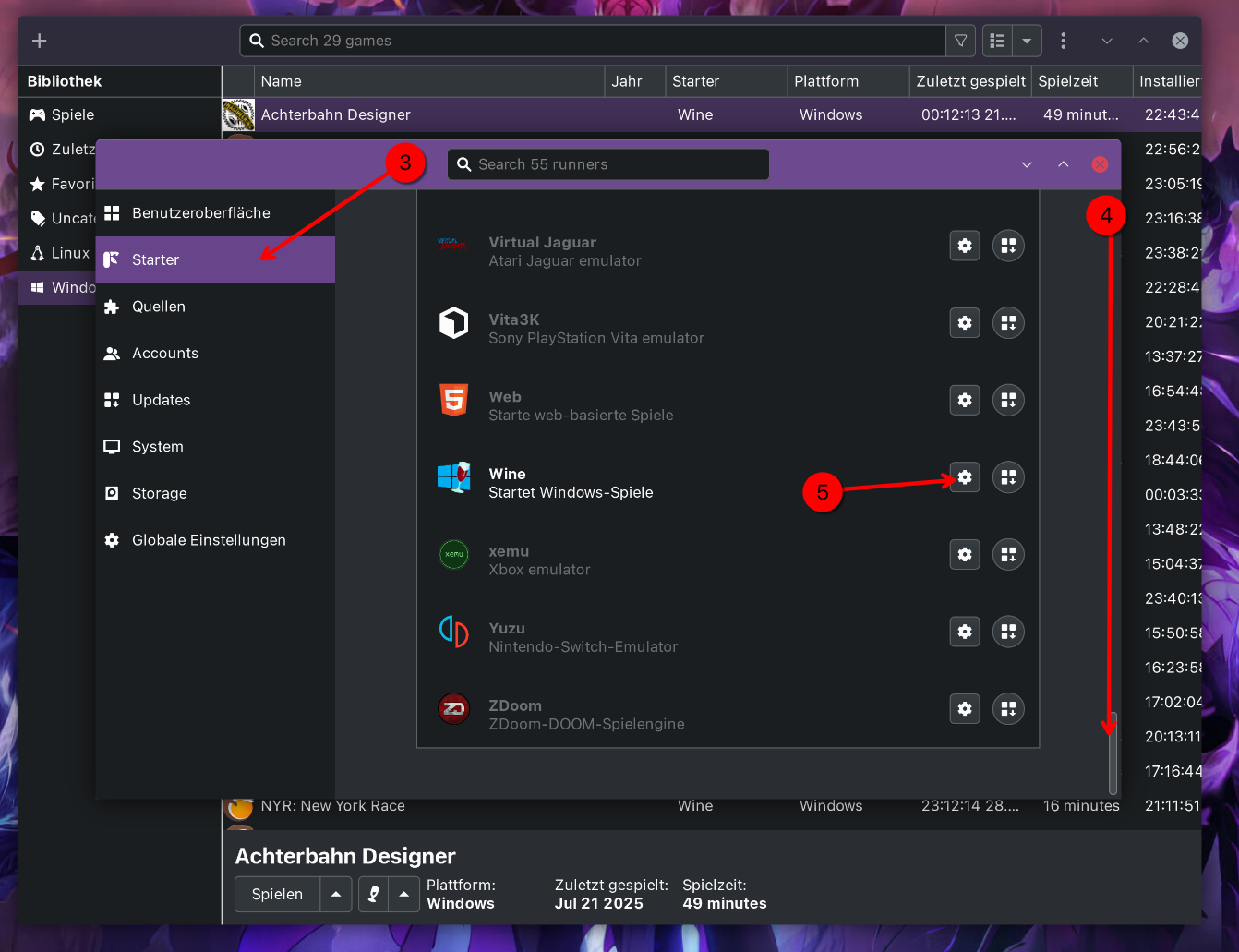Screen dimensions: 1239x952
Task: Click the add game plus icon
Action: coord(40,41)
